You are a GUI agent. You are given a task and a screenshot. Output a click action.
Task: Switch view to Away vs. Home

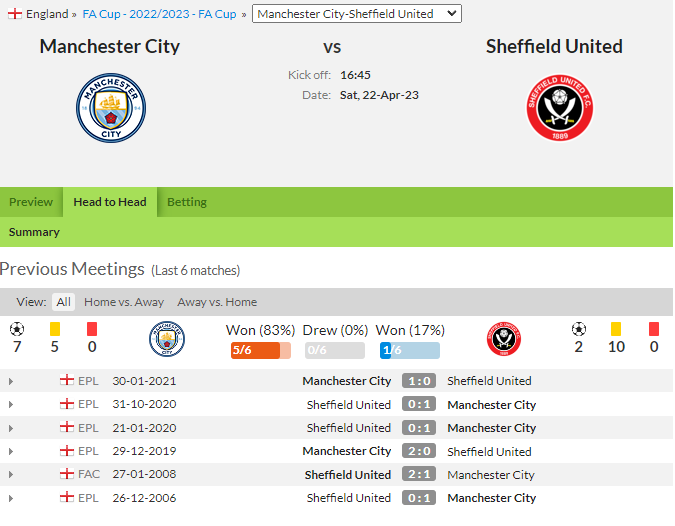(217, 302)
